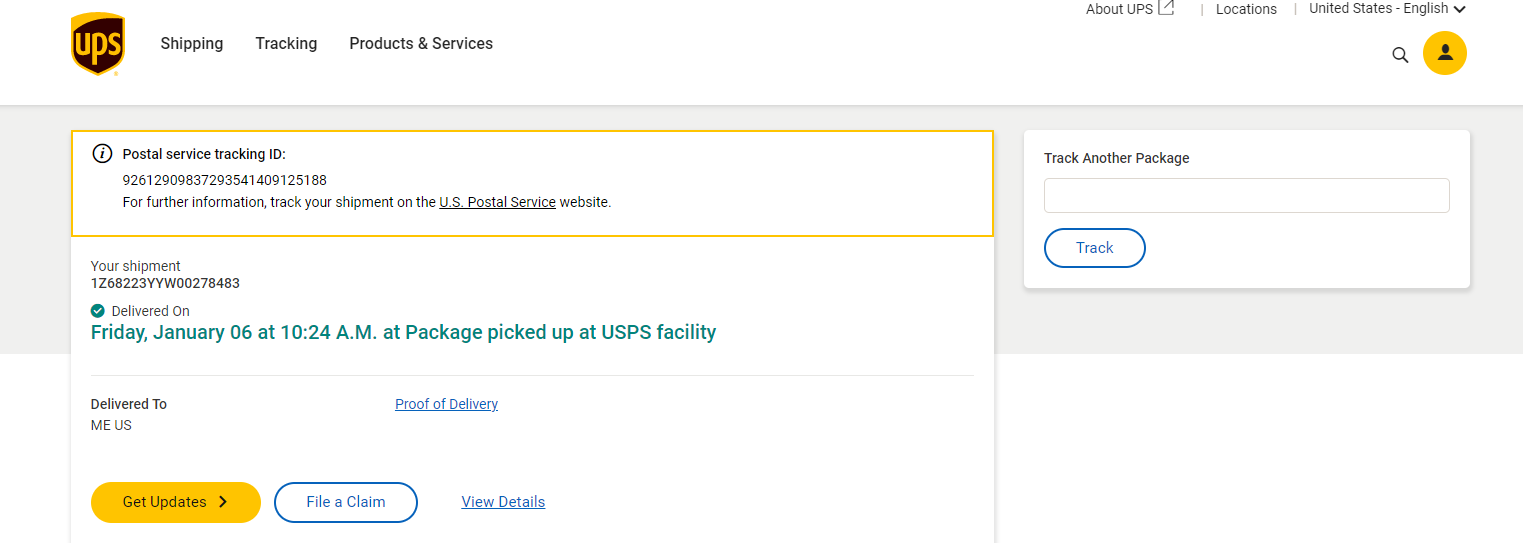Viewport: 1523px width, 543px height.
Task: Open the site search magnifier icon
Action: tap(1400, 55)
